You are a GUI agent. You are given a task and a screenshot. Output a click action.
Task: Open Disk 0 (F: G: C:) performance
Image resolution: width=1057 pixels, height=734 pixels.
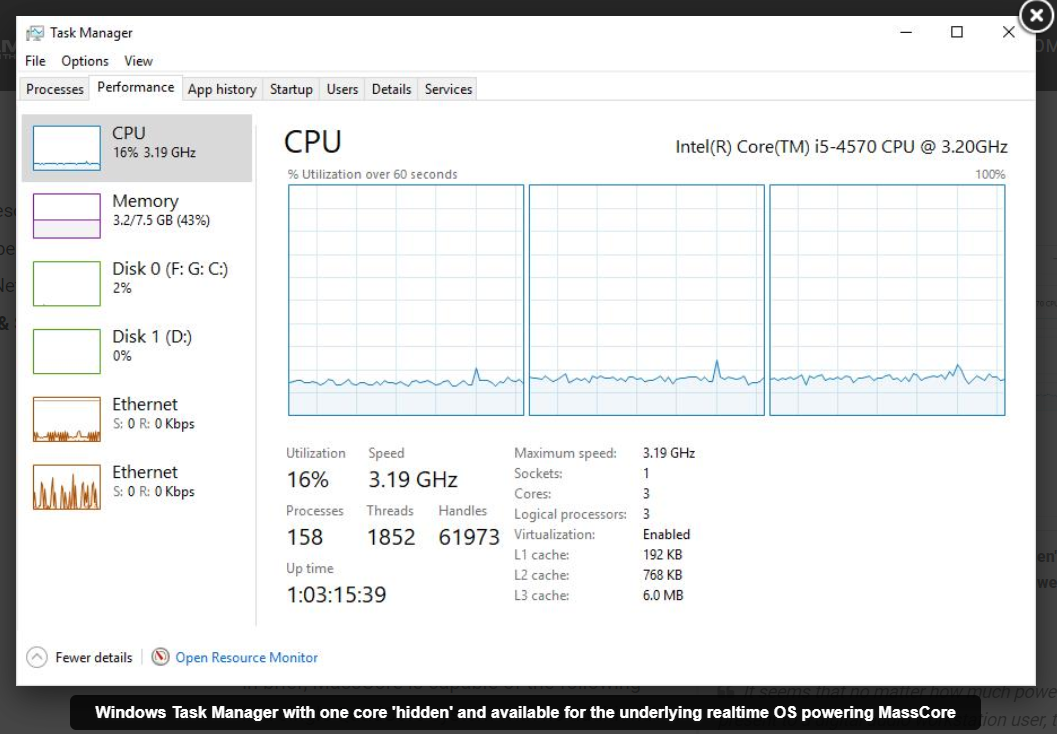(67, 283)
